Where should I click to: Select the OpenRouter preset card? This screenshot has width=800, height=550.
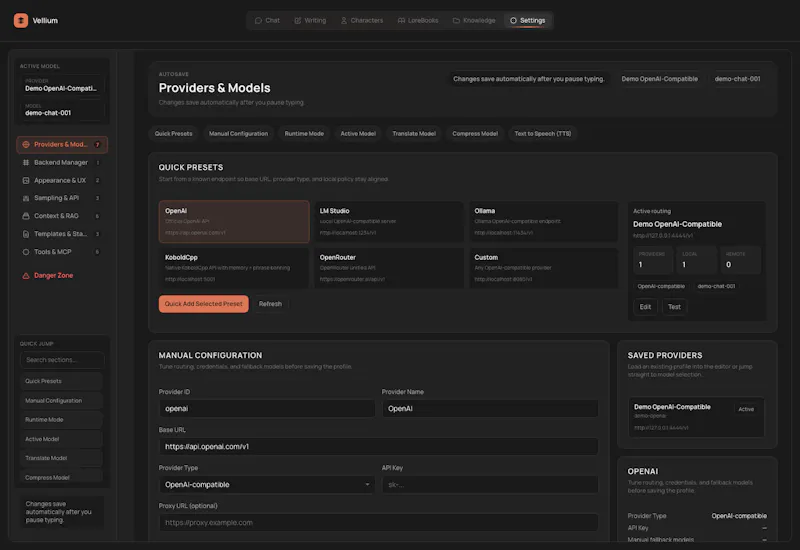[389, 268]
